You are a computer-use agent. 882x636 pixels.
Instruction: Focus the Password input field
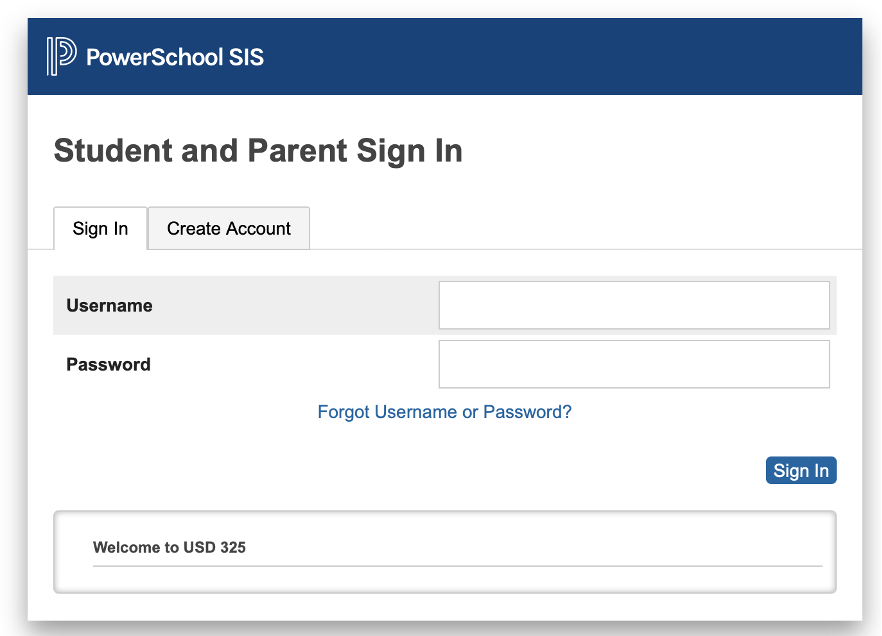click(x=634, y=364)
